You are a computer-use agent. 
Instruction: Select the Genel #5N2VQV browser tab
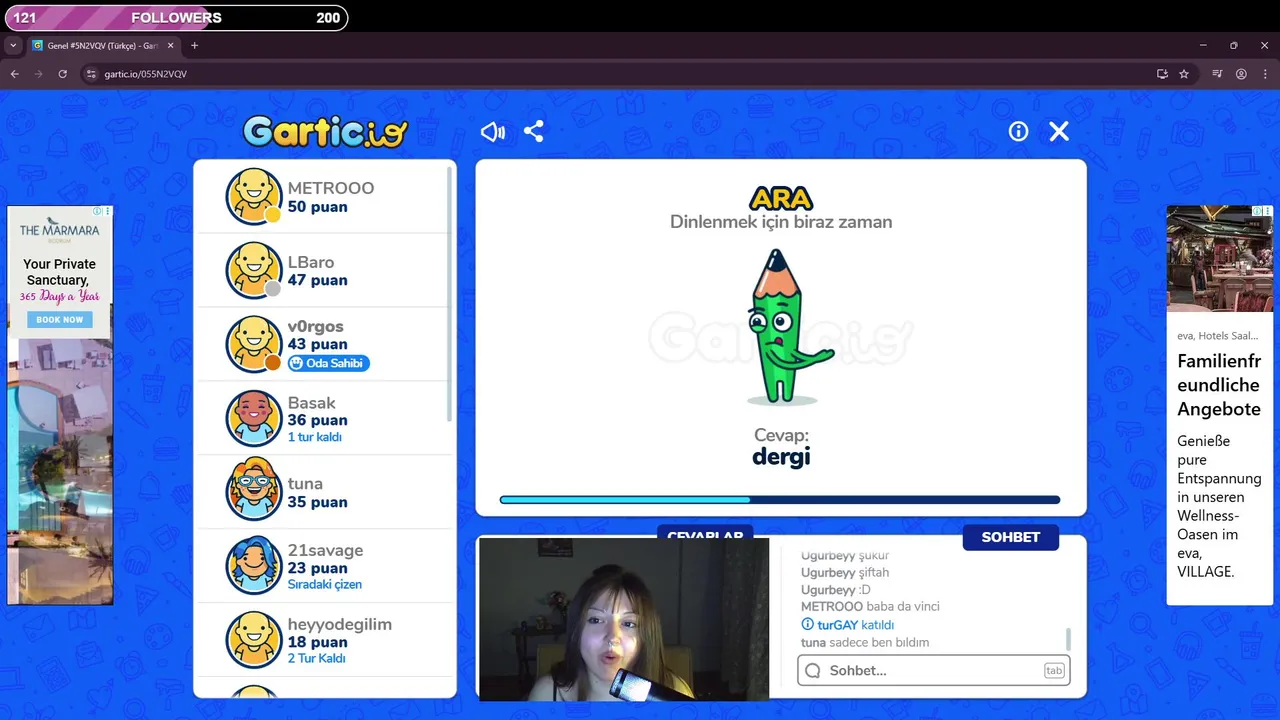(x=103, y=45)
